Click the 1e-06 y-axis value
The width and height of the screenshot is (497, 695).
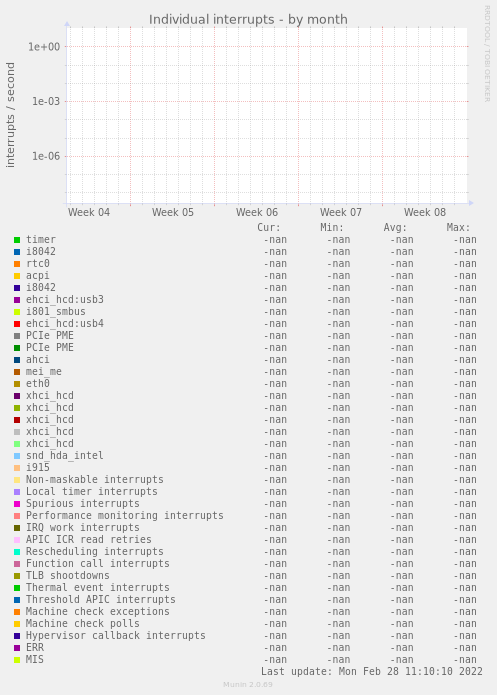[x=45, y=156]
